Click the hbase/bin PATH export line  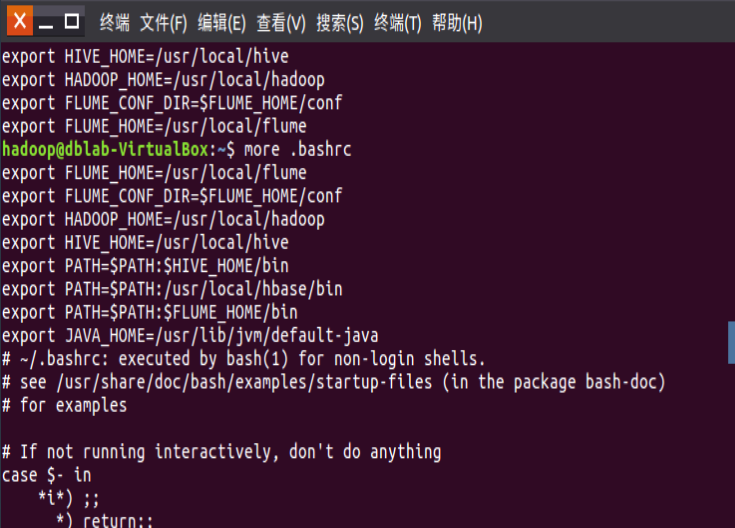(x=172, y=289)
